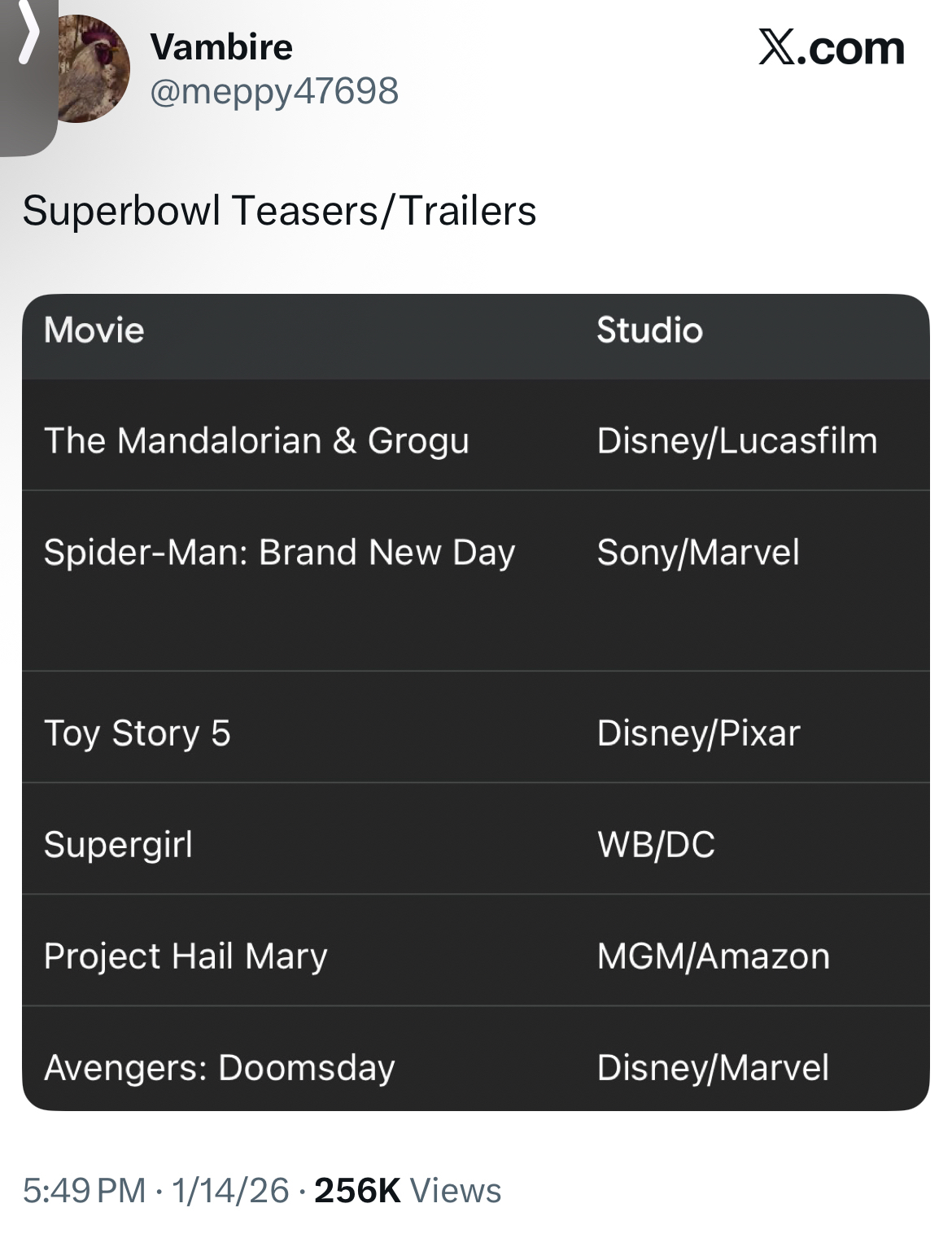Screen dimensions: 952x1234
Task: Select Spider-Man: Brand New Day entry
Action: coord(279,553)
